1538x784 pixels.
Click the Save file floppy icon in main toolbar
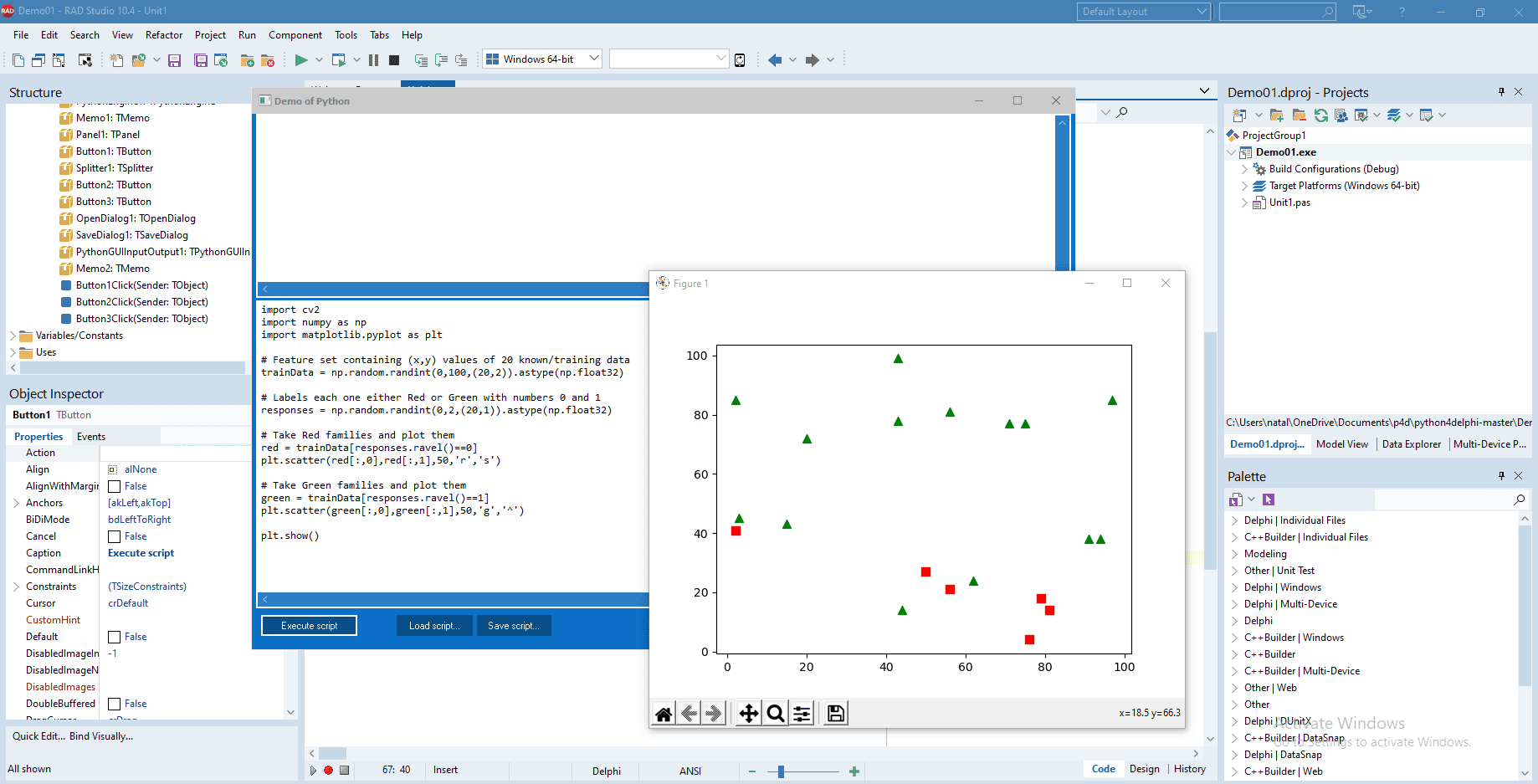point(174,60)
